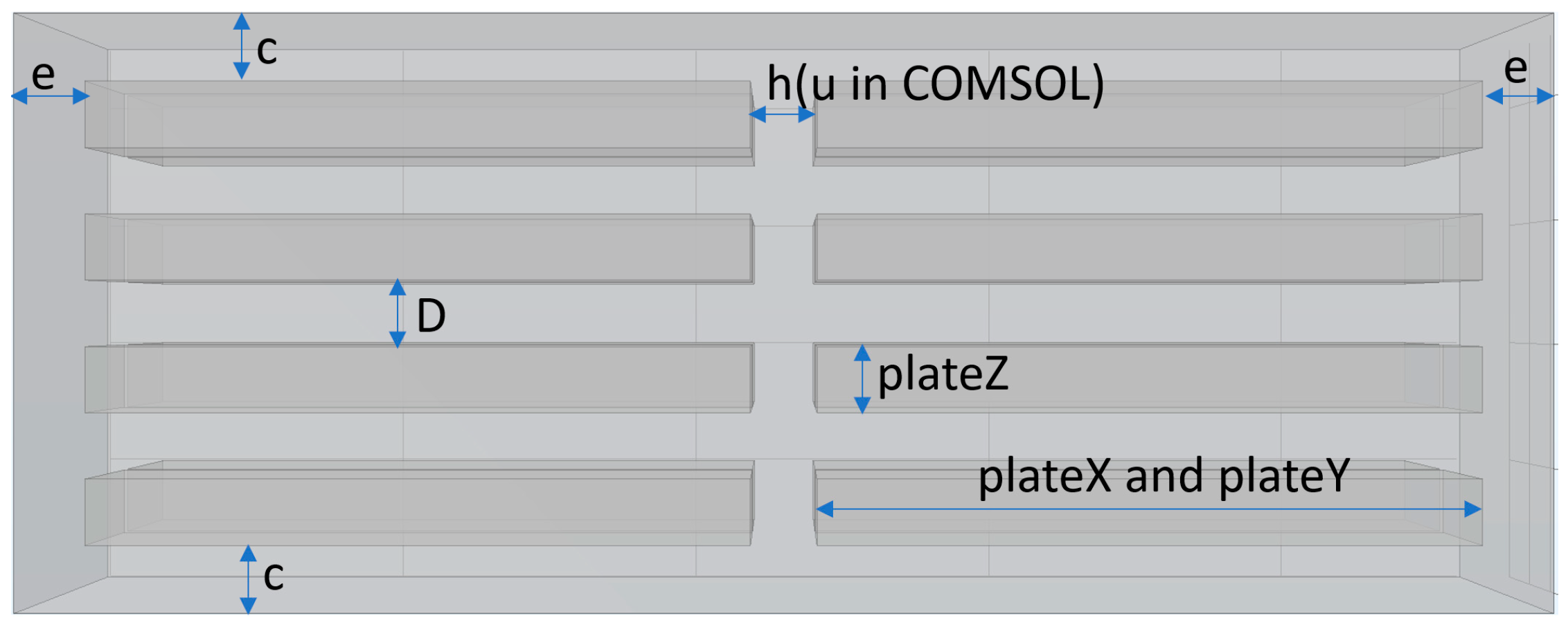Viewport: 1568px width, 627px height.
Task: Select the vertical arrow beside "plateZ"
Action: tap(862, 379)
